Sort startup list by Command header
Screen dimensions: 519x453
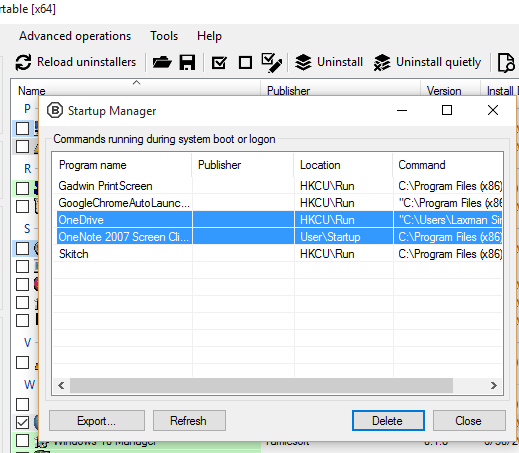448,165
